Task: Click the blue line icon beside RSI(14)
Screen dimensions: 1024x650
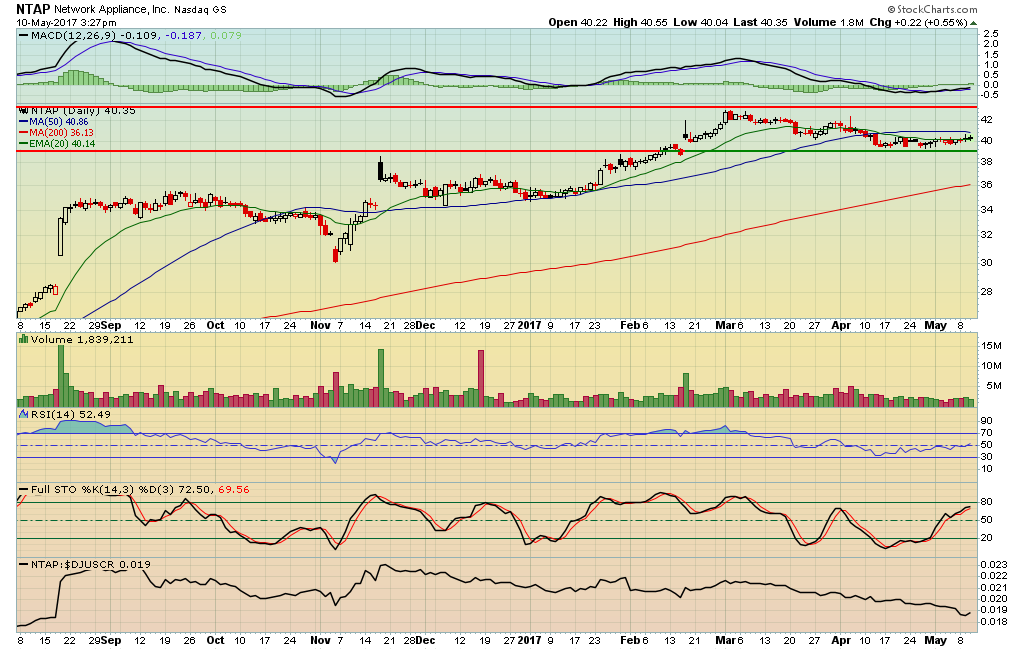Action: [x=24, y=415]
